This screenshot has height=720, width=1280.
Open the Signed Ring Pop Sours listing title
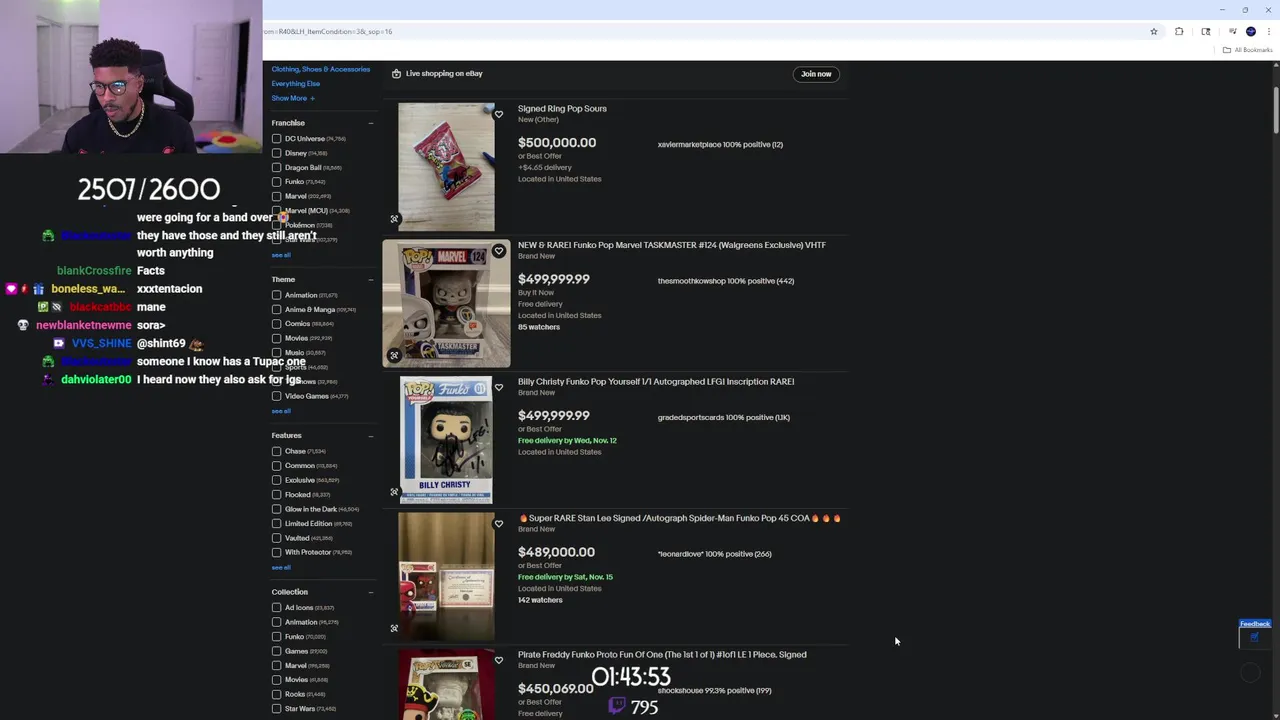(x=562, y=108)
